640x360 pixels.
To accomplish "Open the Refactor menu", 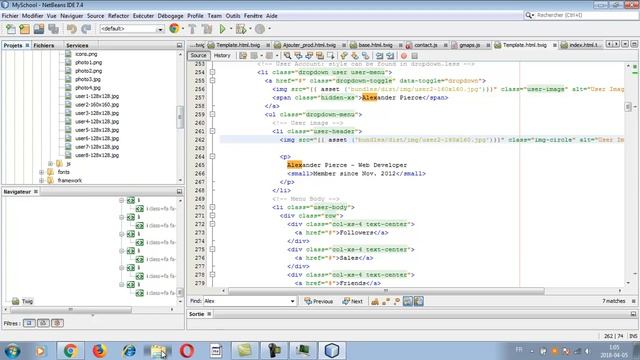I will coord(118,16).
